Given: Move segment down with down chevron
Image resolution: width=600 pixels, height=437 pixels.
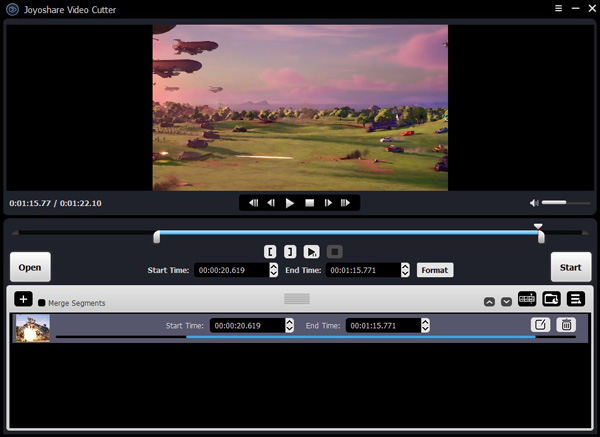Looking at the screenshot, I should point(506,302).
